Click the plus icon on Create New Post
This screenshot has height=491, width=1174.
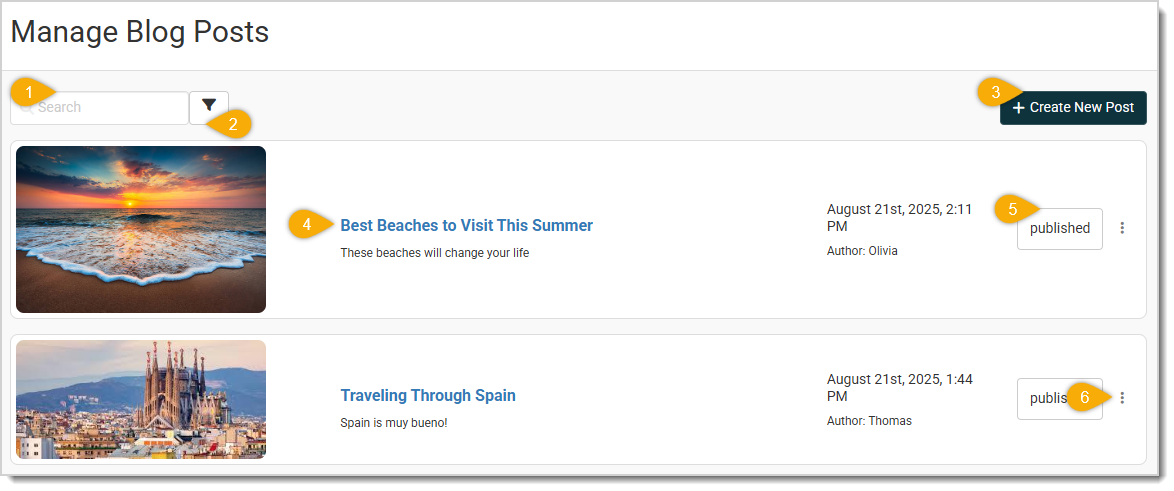(x=1018, y=108)
